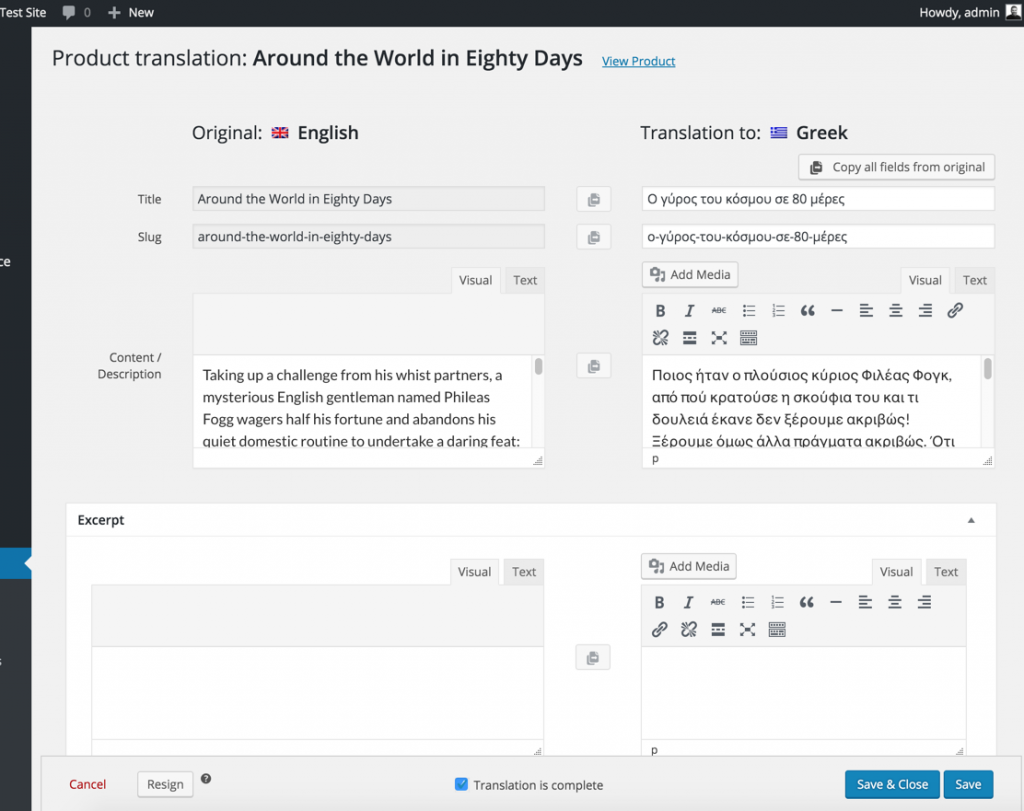1024x811 pixels.
Task: Copy Slug field from original
Action: tap(594, 237)
